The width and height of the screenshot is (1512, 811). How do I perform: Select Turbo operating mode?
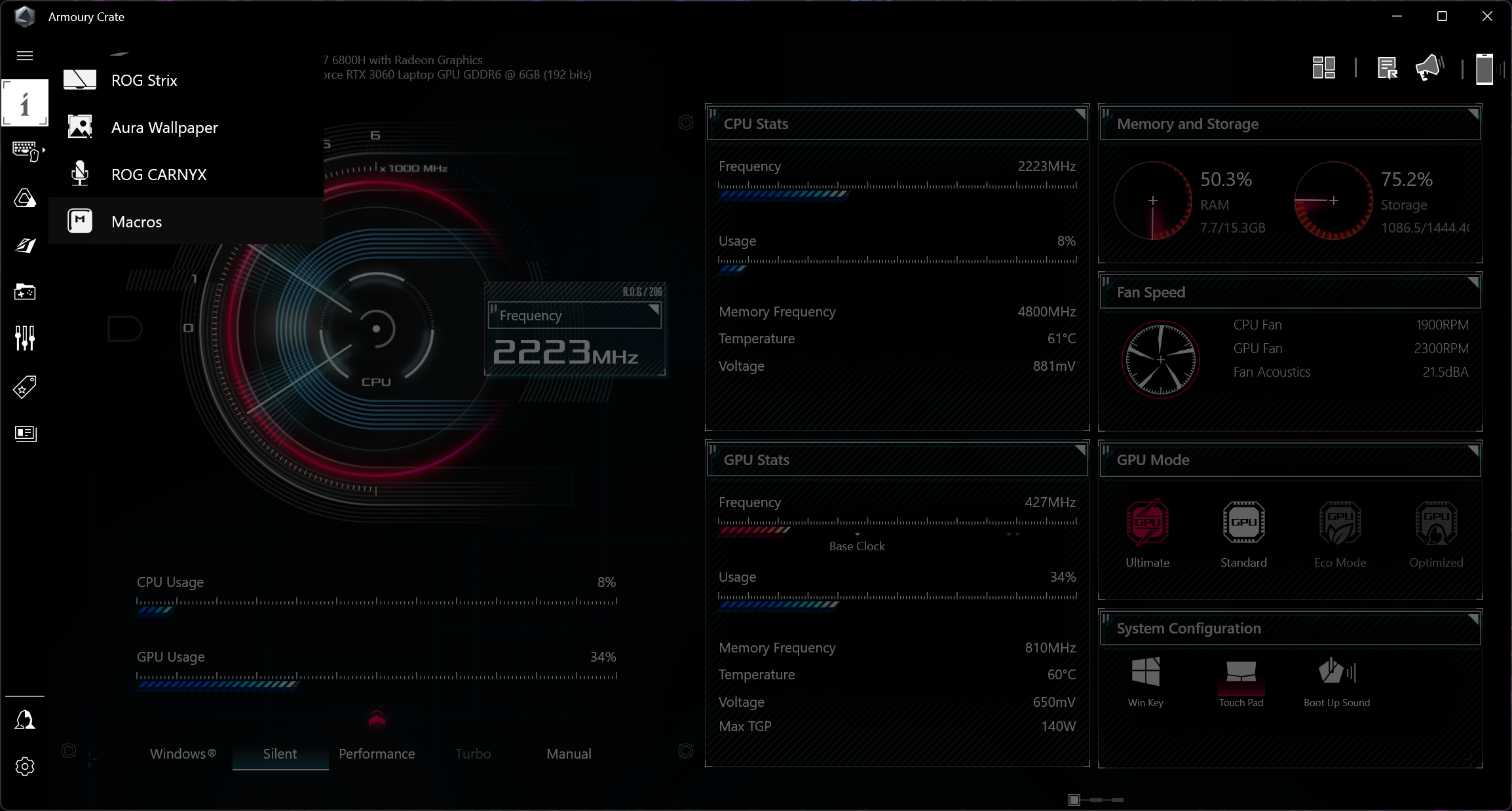point(473,754)
